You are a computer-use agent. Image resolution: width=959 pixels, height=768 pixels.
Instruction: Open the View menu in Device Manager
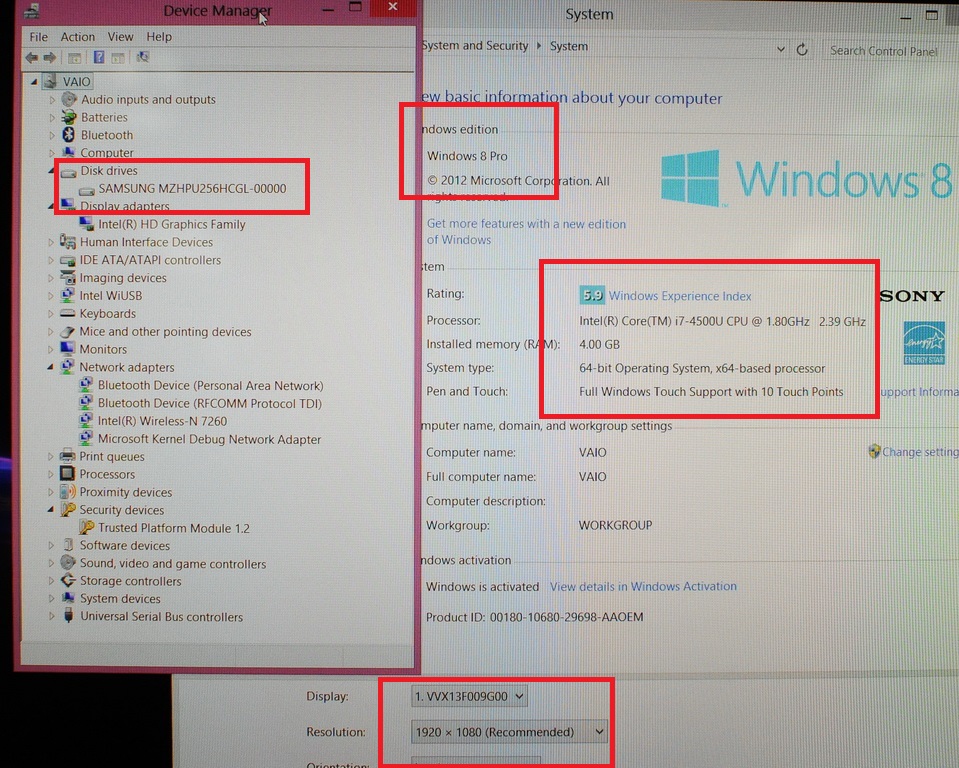click(x=120, y=37)
